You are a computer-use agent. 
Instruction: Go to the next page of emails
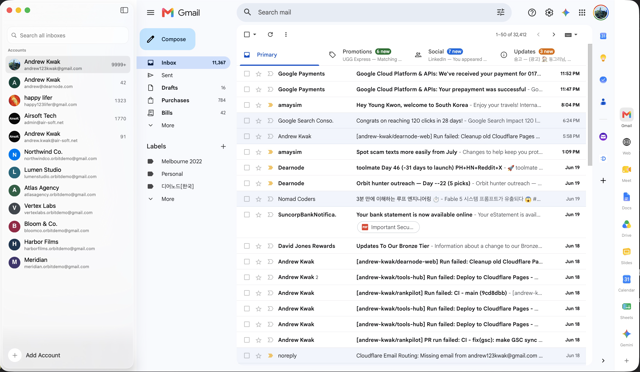[553, 35]
